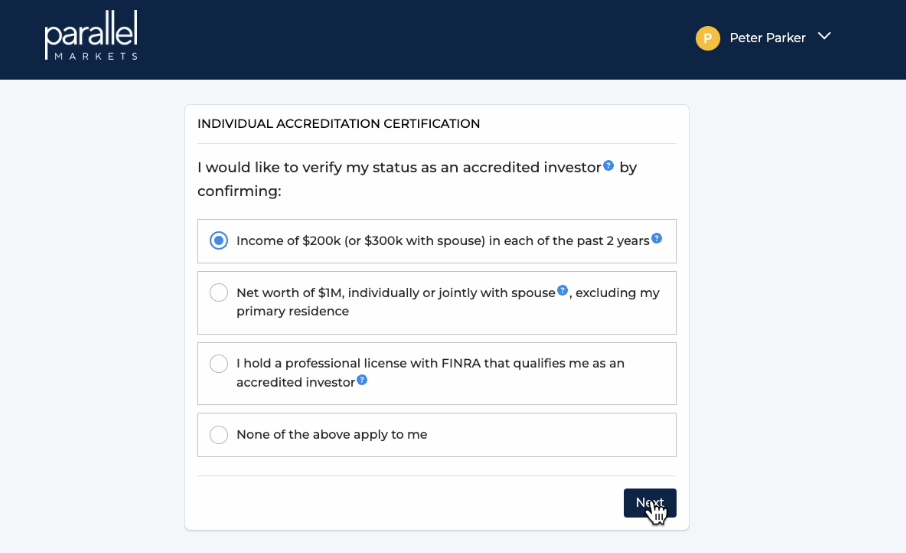This screenshot has width=906, height=553.
Task: Choose the FINRA professional license radio option
Action: coord(218,363)
